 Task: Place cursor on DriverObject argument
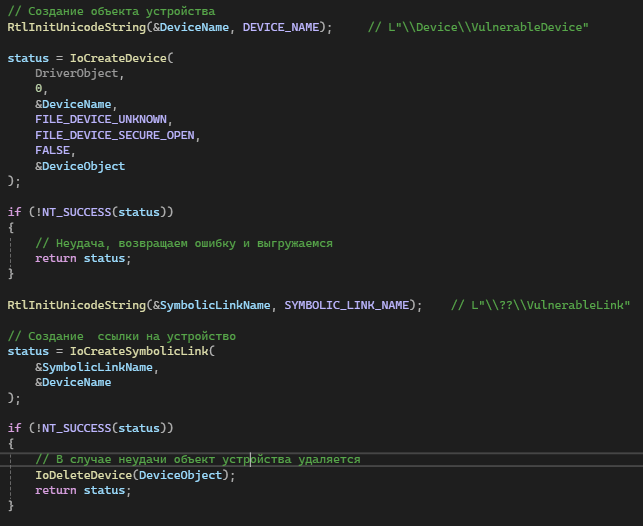click(x=80, y=74)
